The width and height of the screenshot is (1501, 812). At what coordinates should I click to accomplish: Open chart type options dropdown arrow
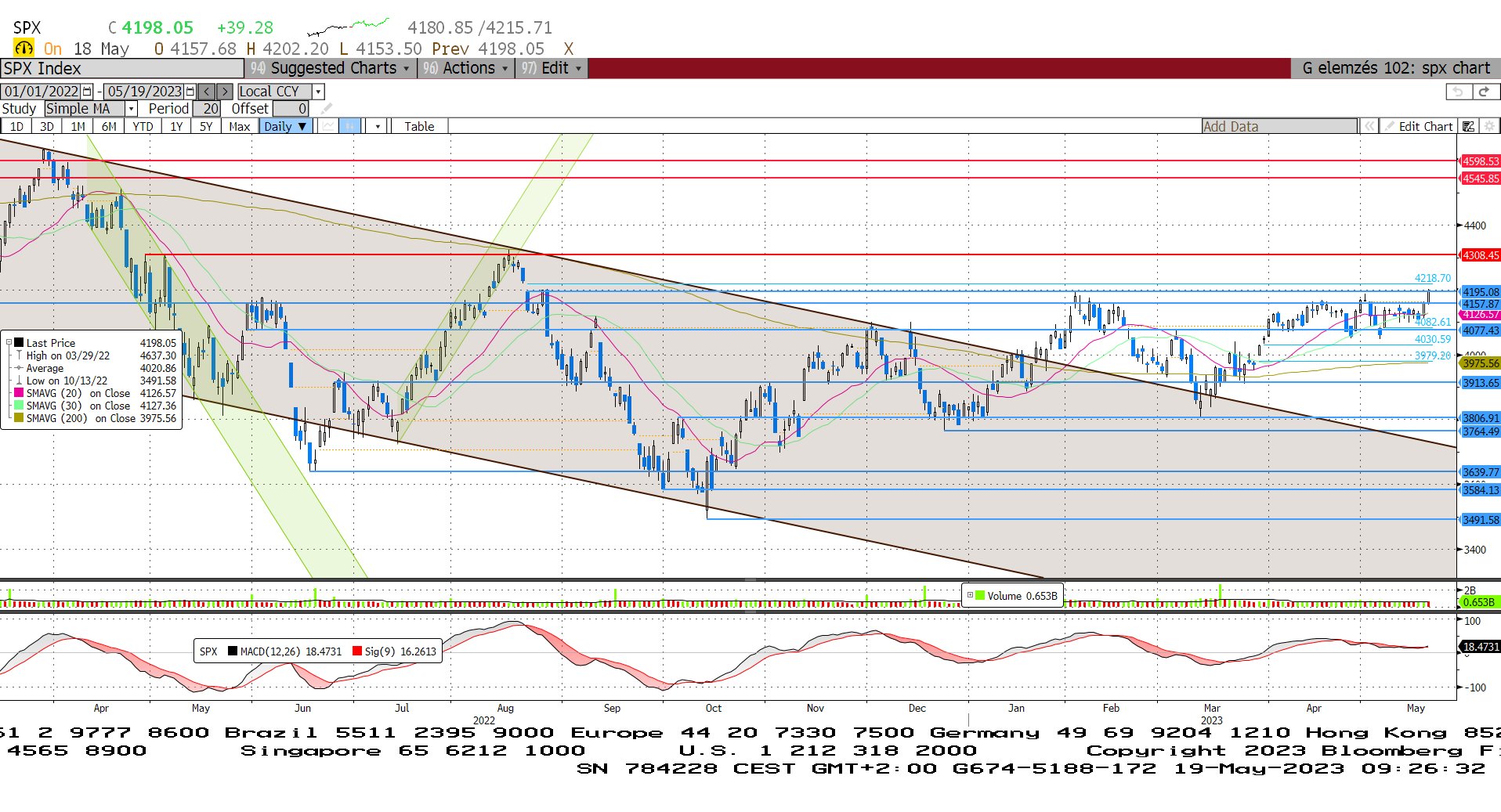pyautogui.click(x=378, y=126)
